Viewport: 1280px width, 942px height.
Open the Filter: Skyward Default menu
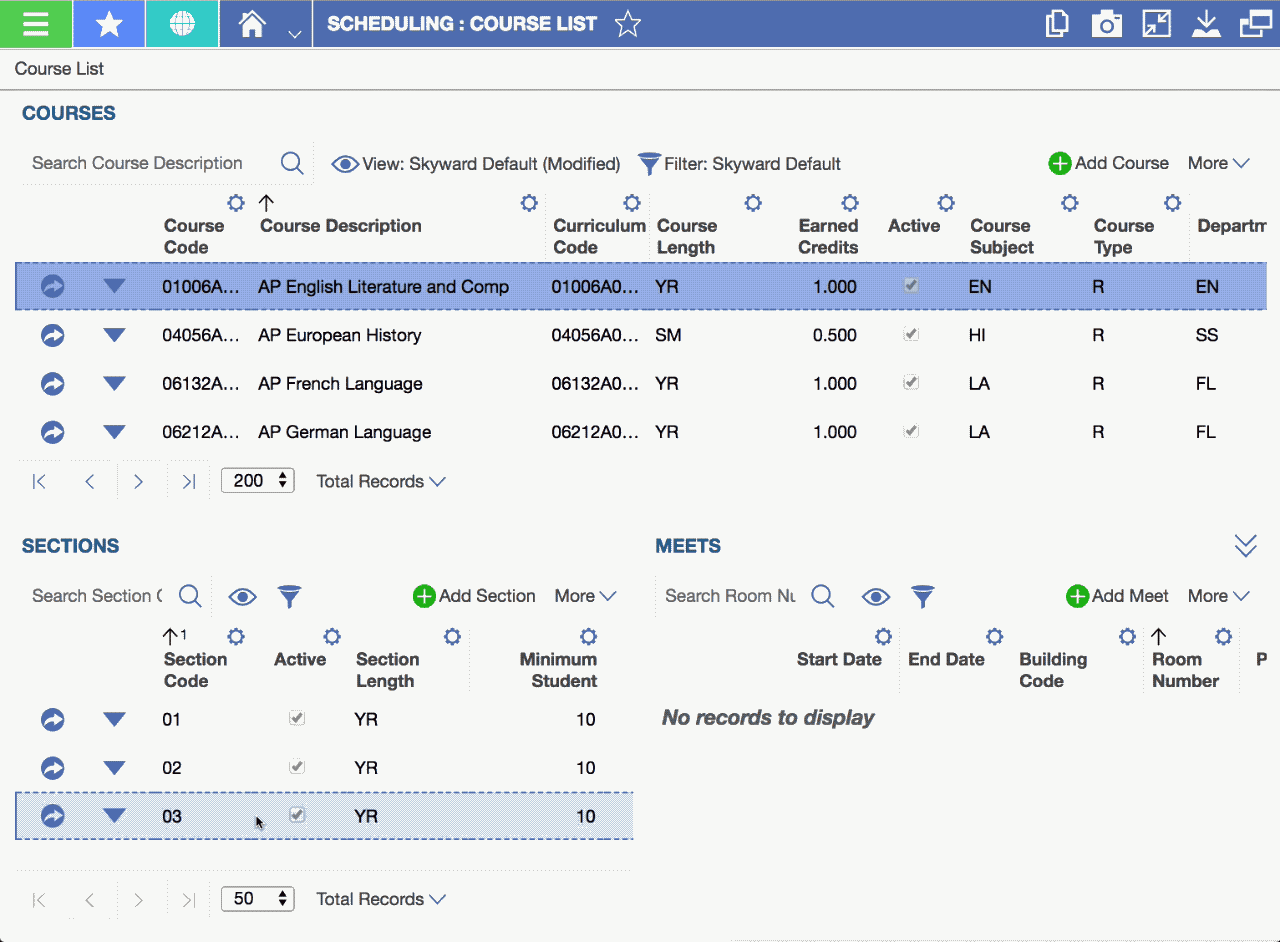coord(740,164)
